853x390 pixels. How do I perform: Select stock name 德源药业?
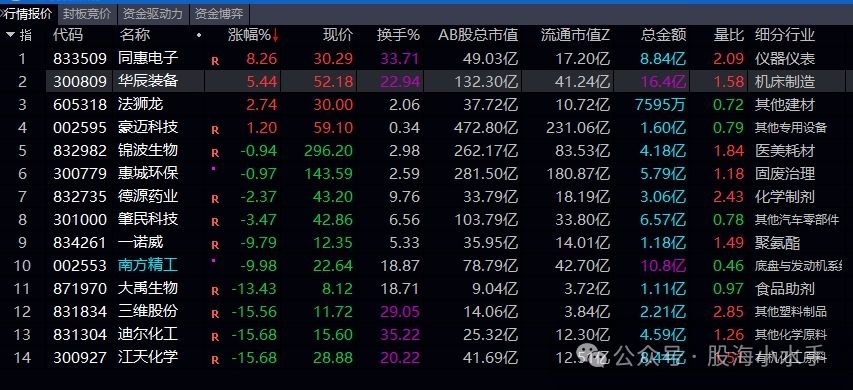[148, 196]
